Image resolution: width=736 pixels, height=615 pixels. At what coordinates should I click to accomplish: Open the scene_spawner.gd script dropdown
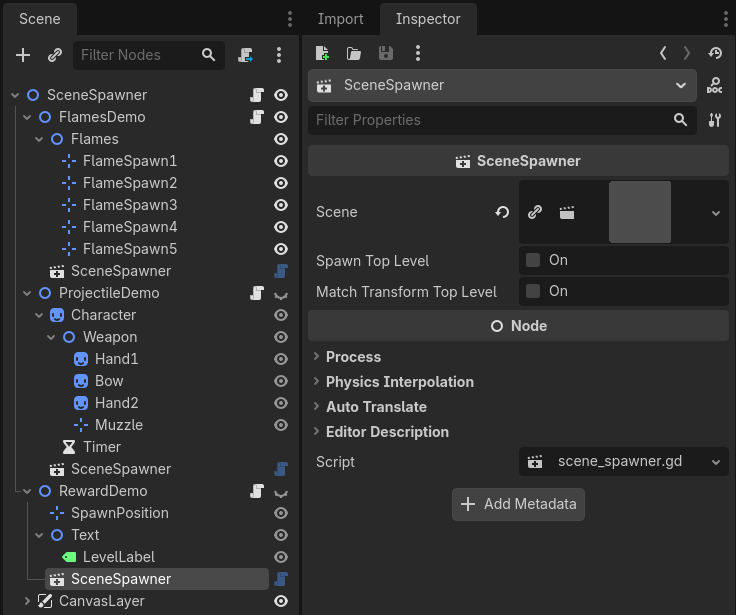point(715,462)
